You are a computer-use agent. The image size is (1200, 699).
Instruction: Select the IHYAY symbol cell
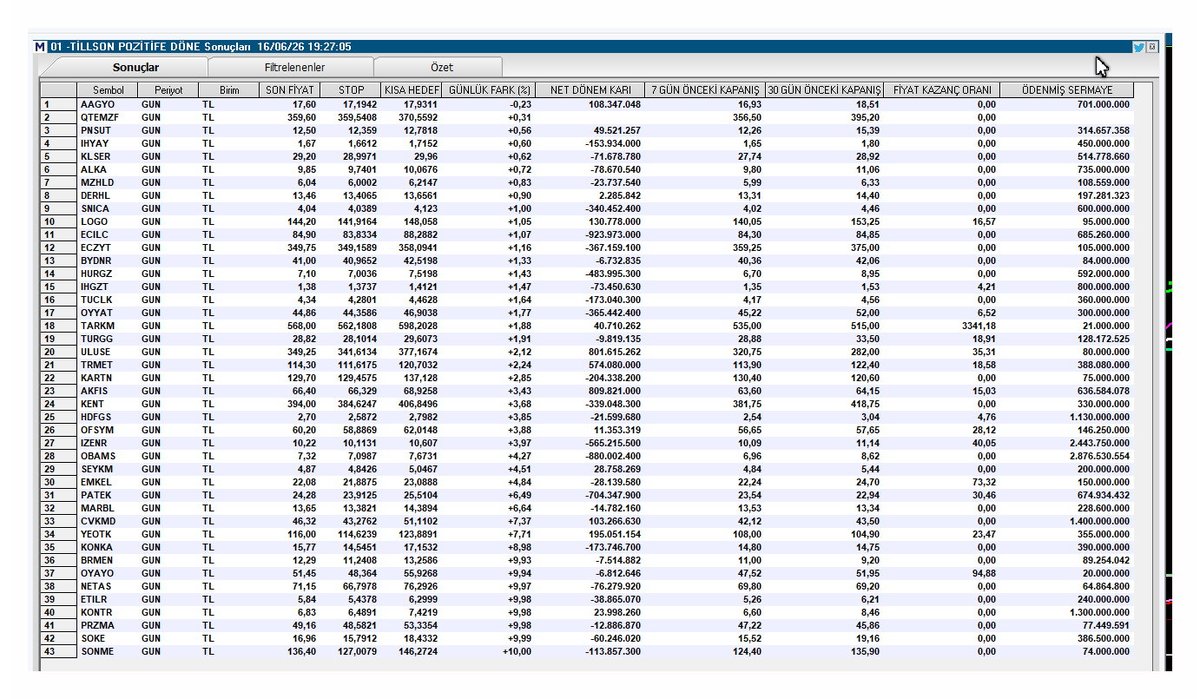click(108, 143)
